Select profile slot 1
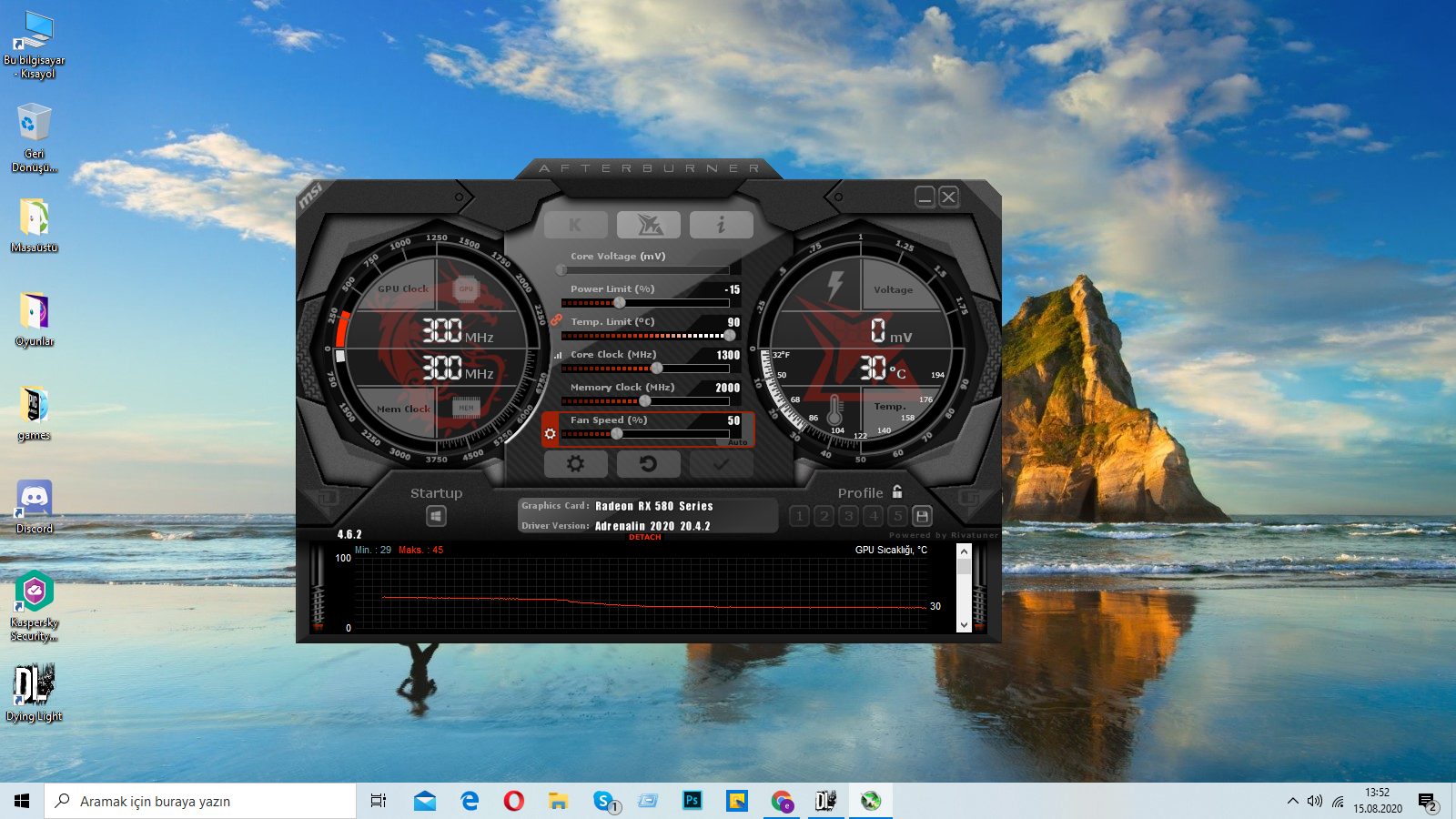 point(799,516)
